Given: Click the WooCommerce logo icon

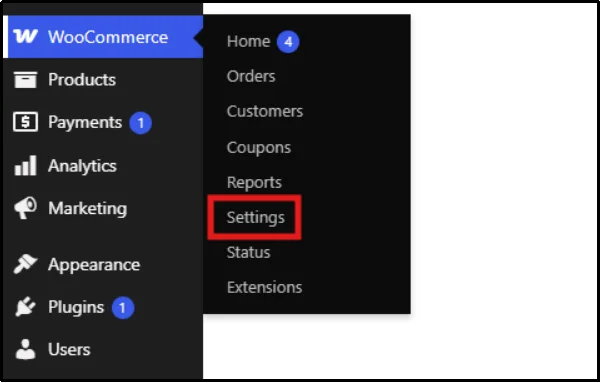Looking at the screenshot, I should pos(26,37).
